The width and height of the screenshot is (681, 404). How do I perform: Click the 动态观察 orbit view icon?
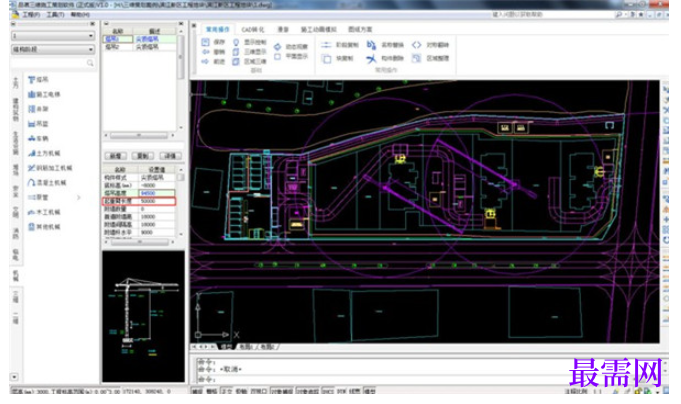pyautogui.click(x=277, y=46)
